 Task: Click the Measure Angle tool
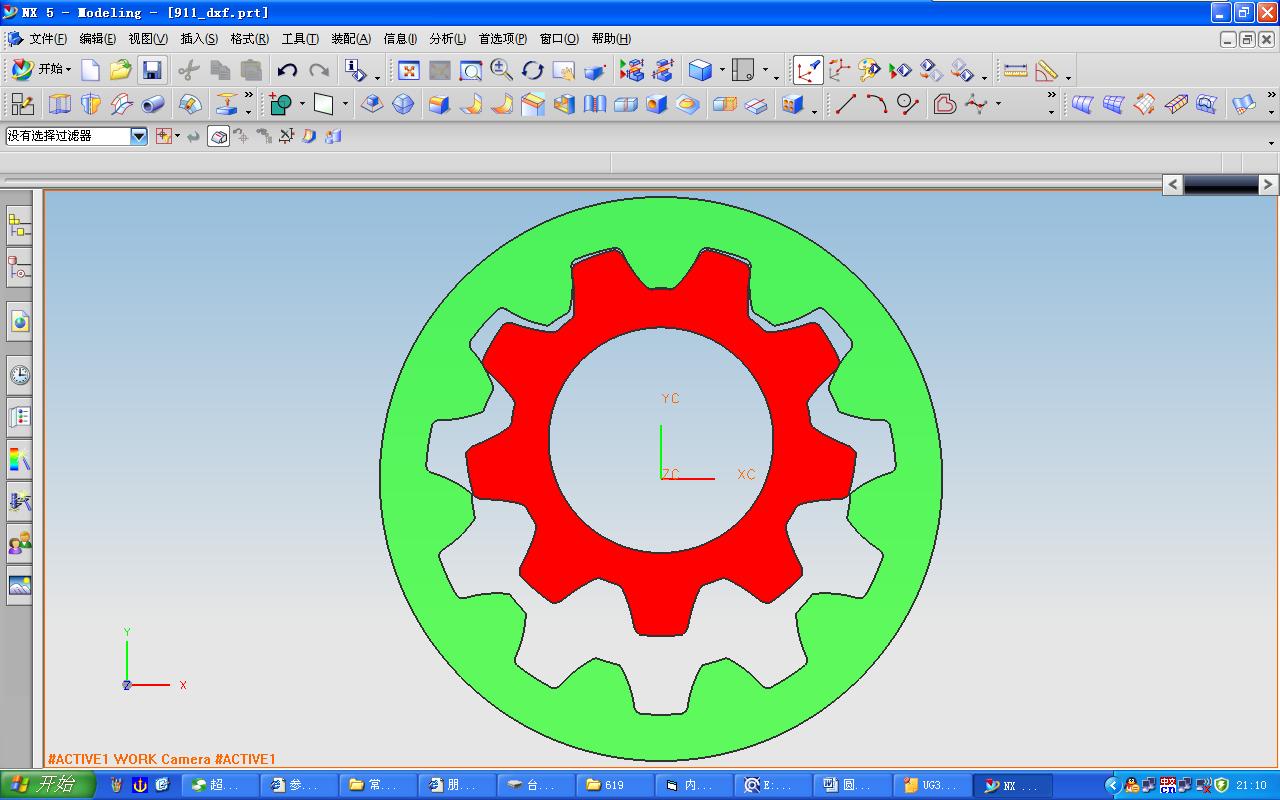pyautogui.click(x=1046, y=70)
